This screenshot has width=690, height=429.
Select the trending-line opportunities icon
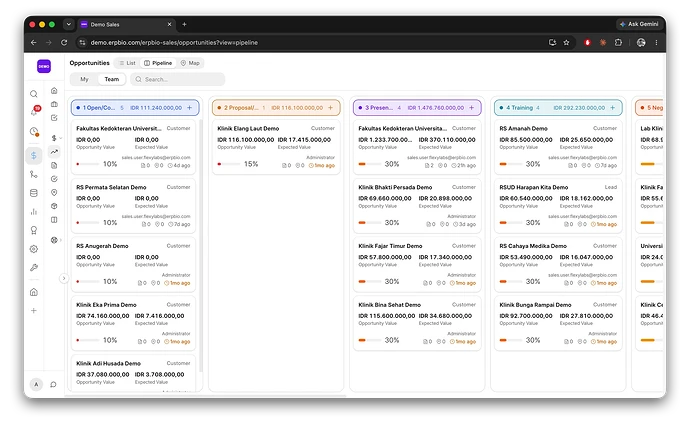tap(54, 152)
